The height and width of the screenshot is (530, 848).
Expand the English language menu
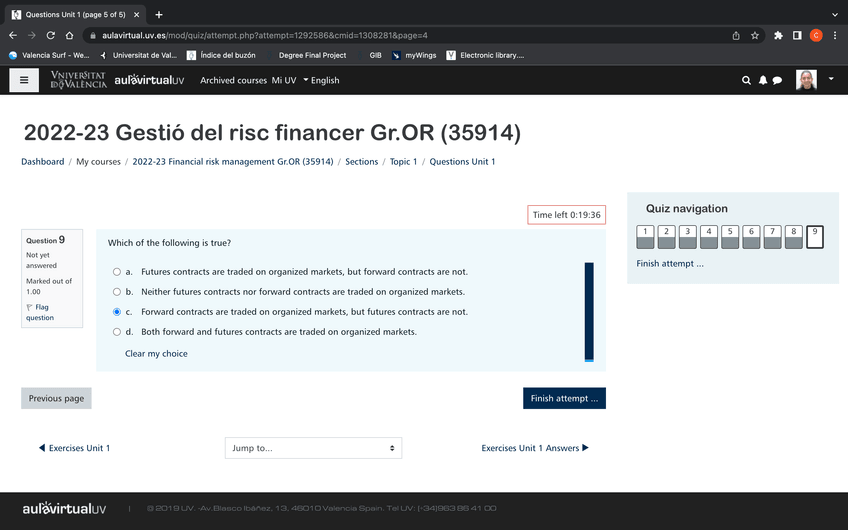pyautogui.click(x=321, y=80)
